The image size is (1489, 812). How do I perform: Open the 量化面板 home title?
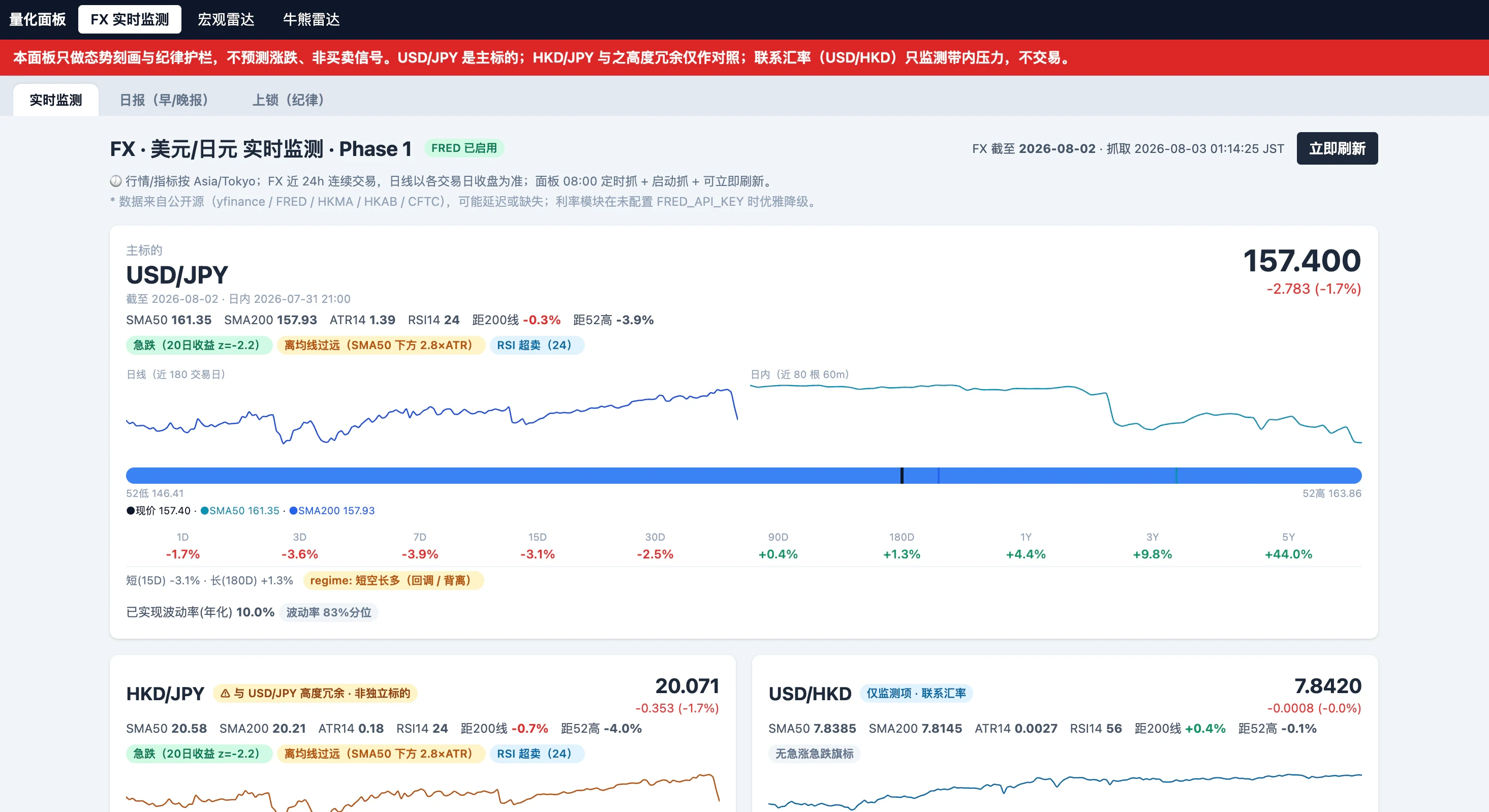(x=38, y=19)
